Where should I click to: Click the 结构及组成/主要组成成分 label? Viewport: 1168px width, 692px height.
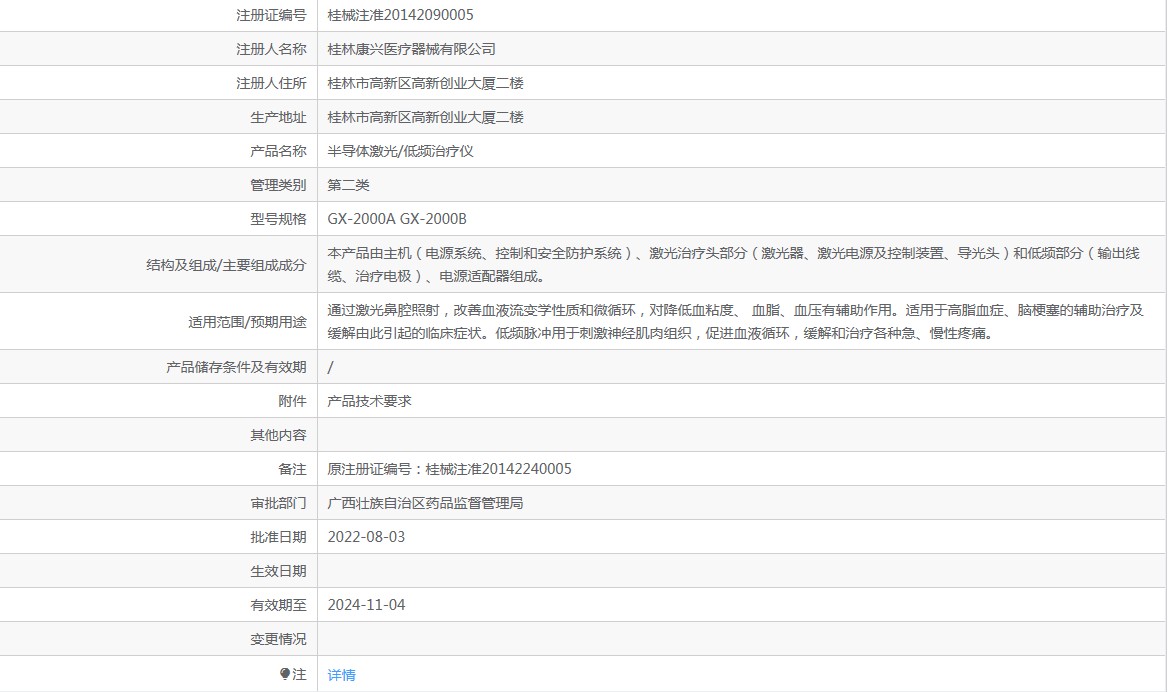tap(226, 265)
